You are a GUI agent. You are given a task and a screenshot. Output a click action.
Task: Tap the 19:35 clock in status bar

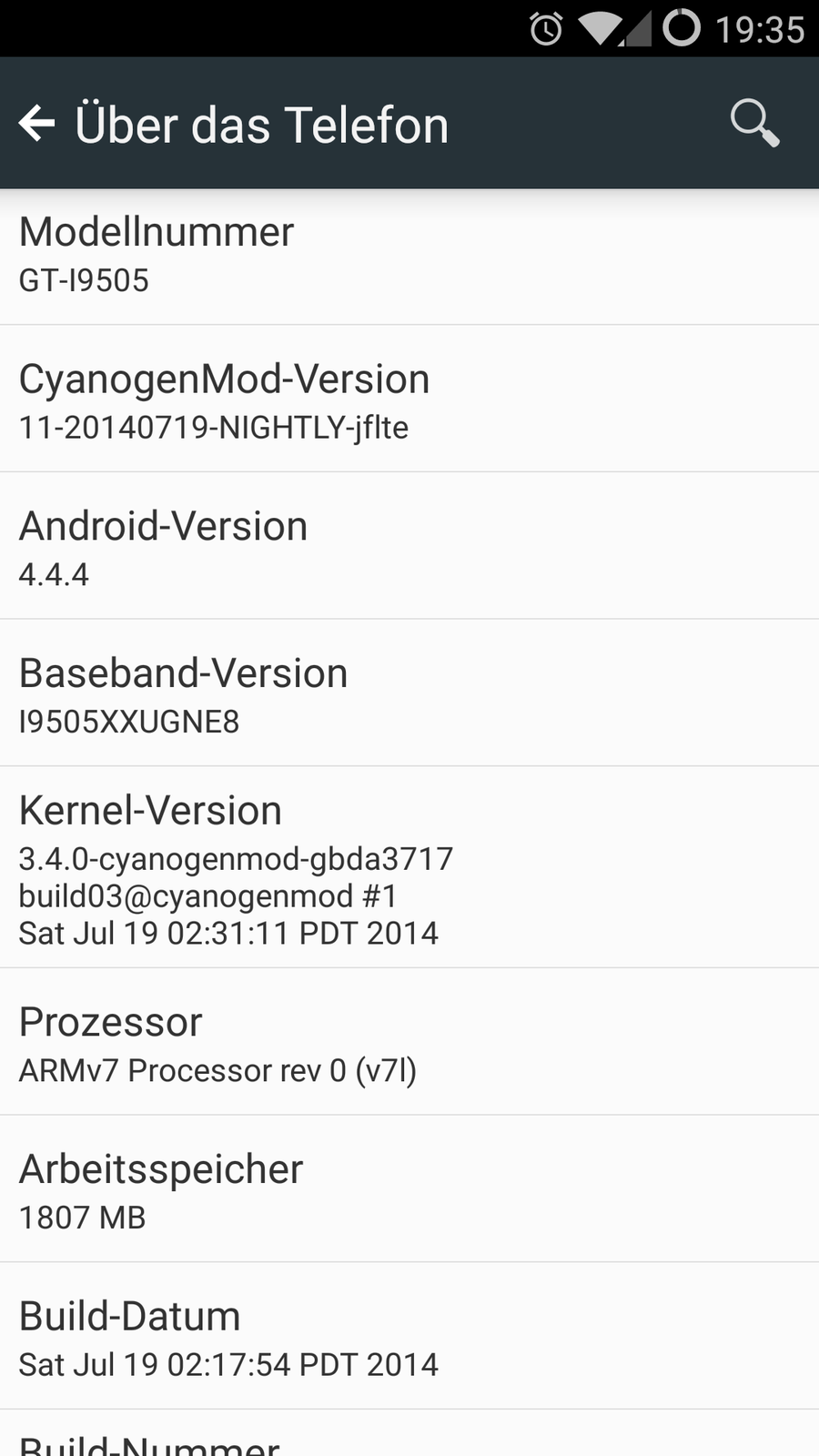(760, 30)
